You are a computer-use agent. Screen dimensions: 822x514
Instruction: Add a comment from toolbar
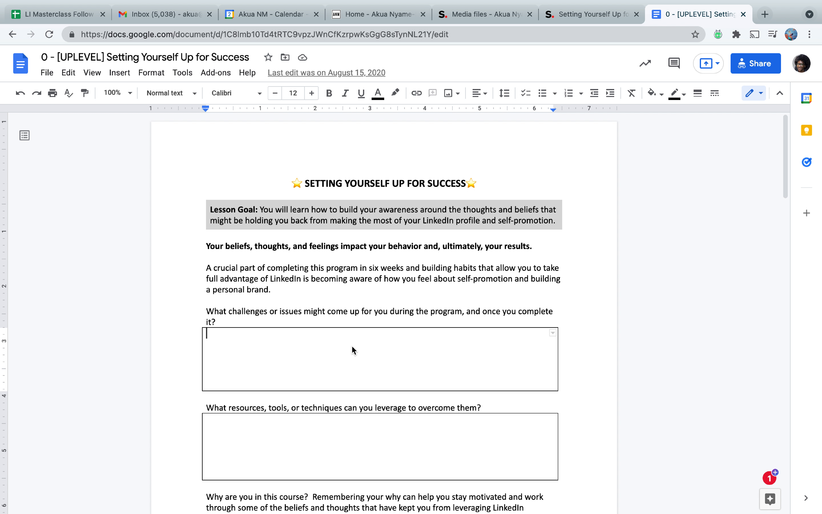click(x=432, y=93)
